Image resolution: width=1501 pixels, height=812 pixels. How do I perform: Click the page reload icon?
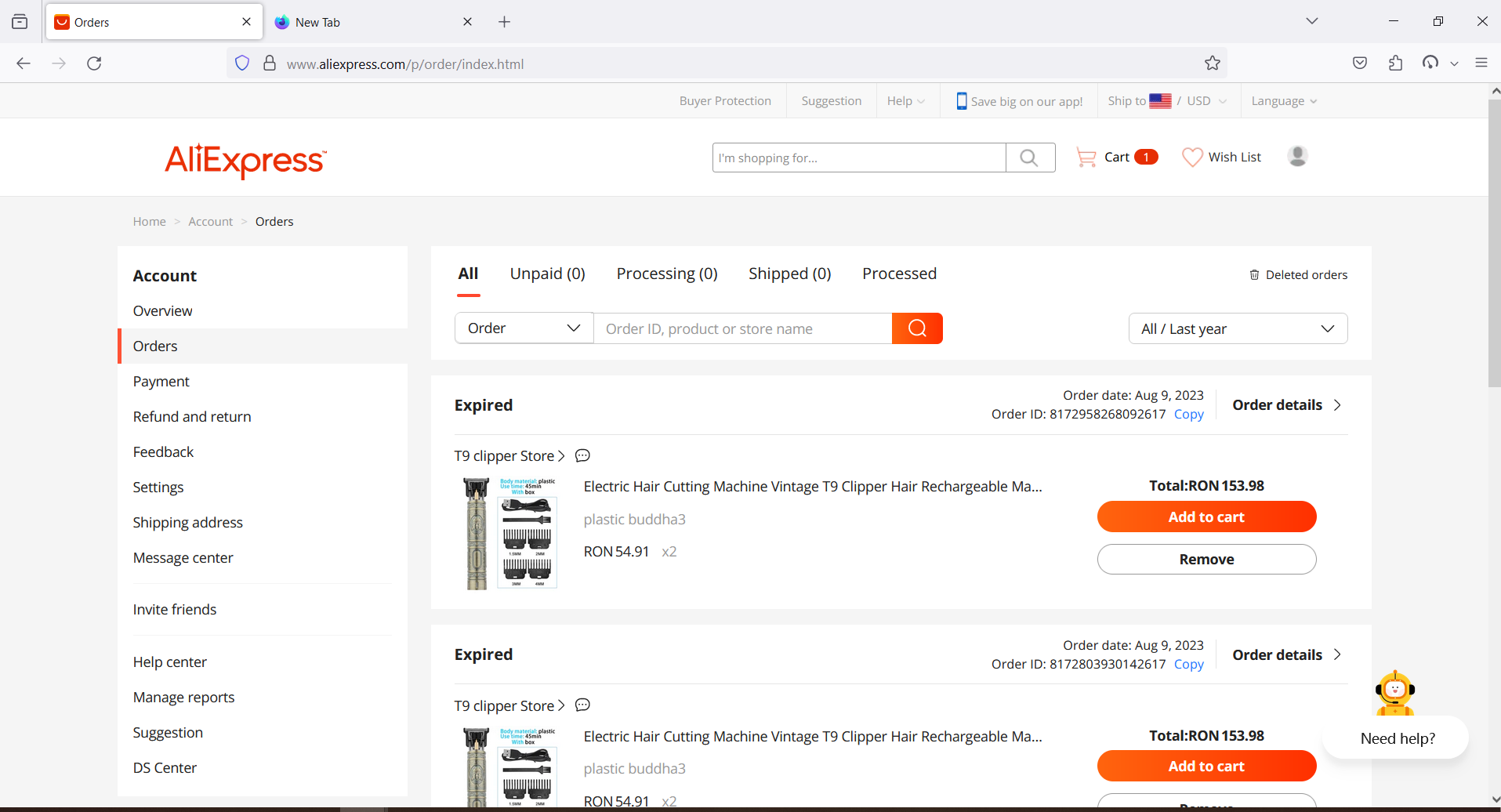coord(94,63)
